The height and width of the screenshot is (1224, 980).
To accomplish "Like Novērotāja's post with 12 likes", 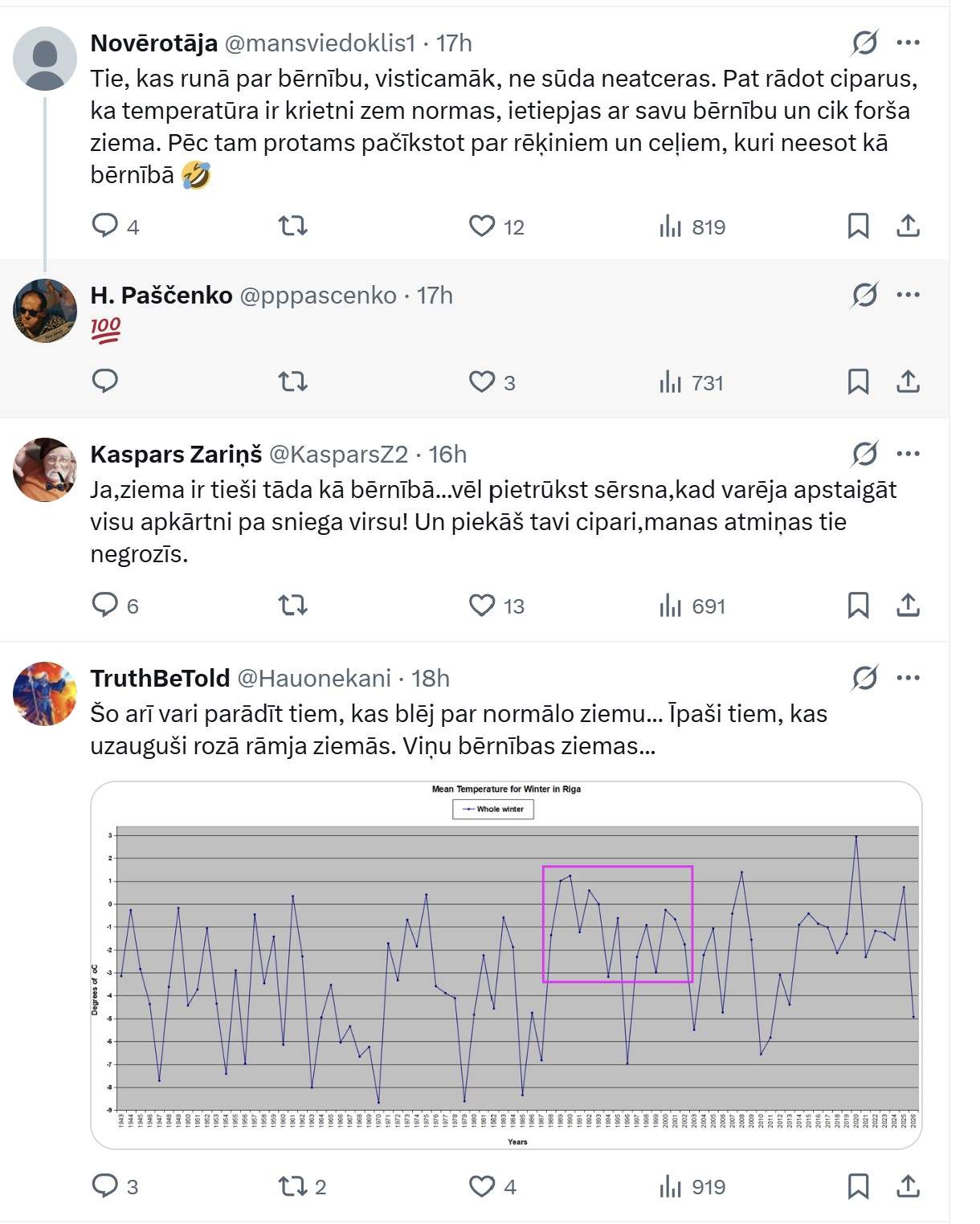I will tap(482, 226).
